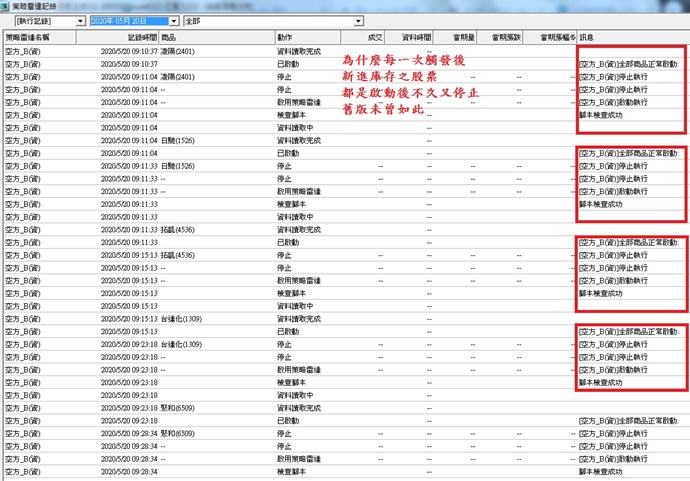Click the 訊息 column header
The width and height of the screenshot is (690, 481).
(588, 37)
